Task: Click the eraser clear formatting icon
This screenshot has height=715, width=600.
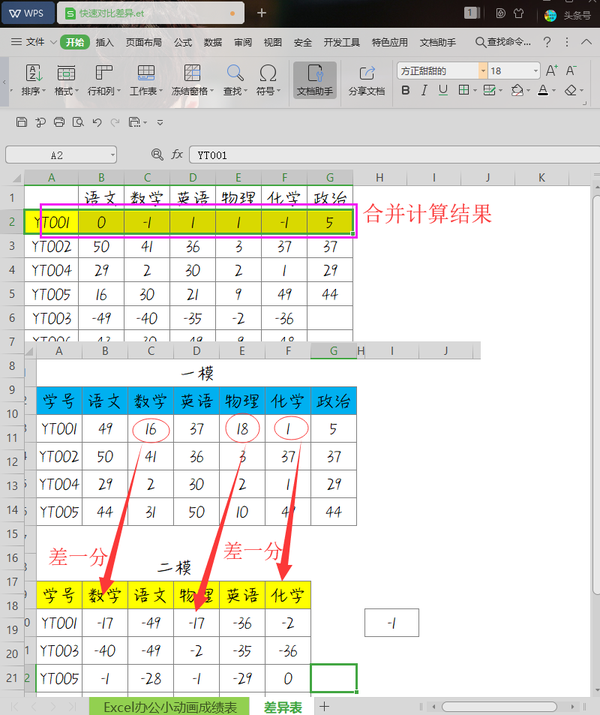Action: tap(571, 90)
